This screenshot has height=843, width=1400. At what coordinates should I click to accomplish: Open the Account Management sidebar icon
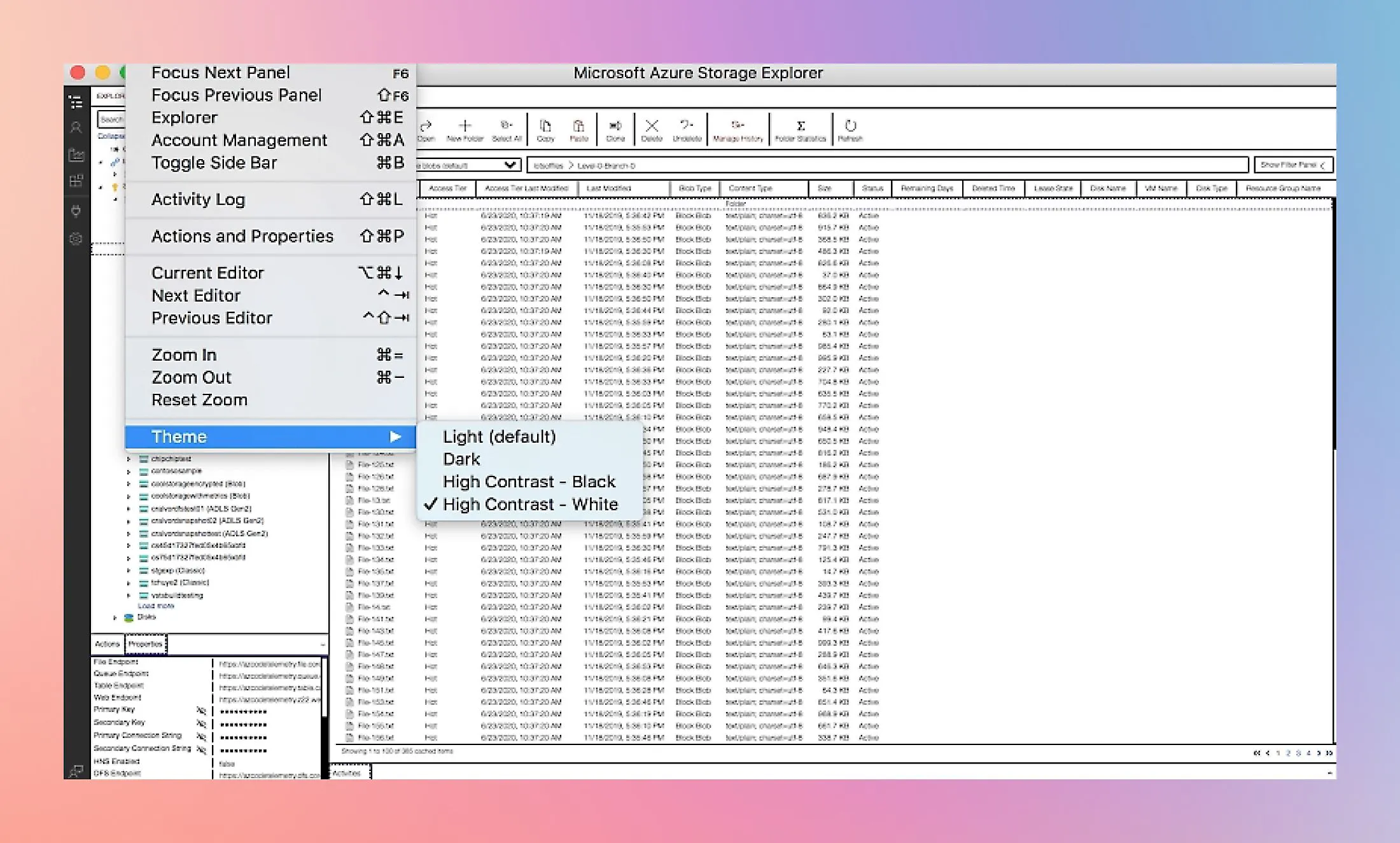click(76, 128)
